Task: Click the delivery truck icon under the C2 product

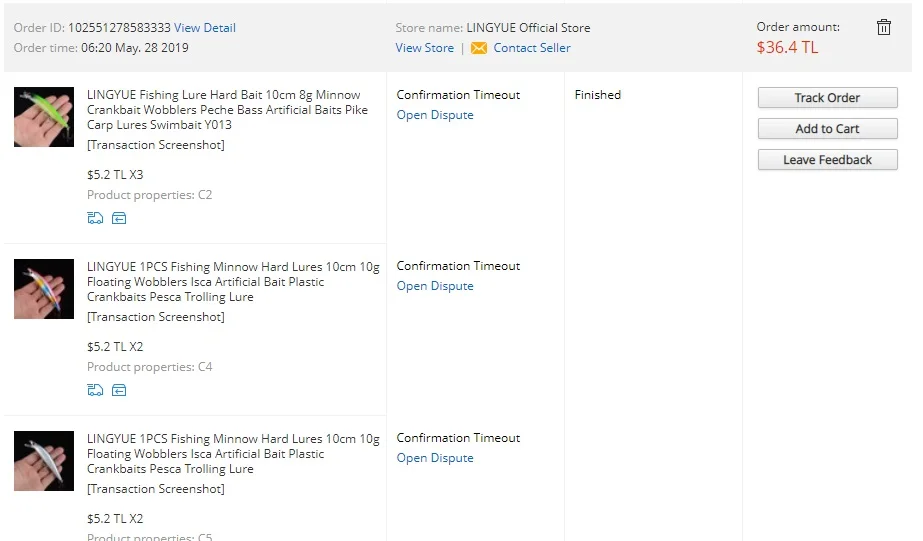Action: [x=95, y=218]
